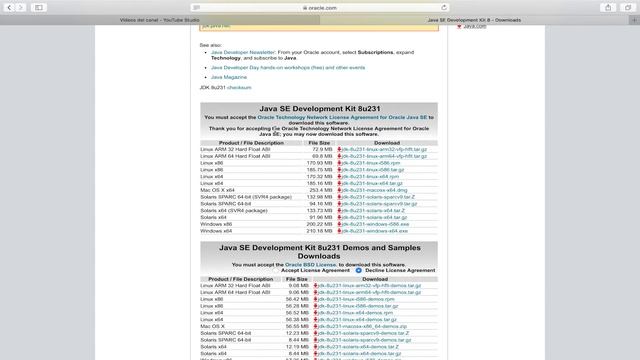Open the Safari share menu
Viewport: 640px width, 360px height.
point(608,7)
